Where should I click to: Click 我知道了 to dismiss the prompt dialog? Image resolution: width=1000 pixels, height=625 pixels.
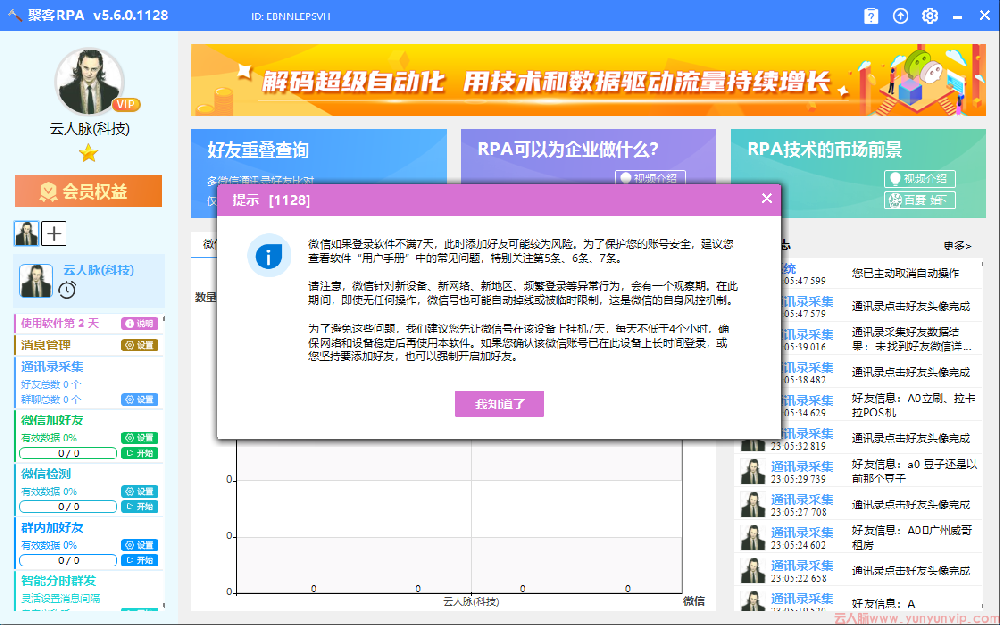[x=499, y=403]
